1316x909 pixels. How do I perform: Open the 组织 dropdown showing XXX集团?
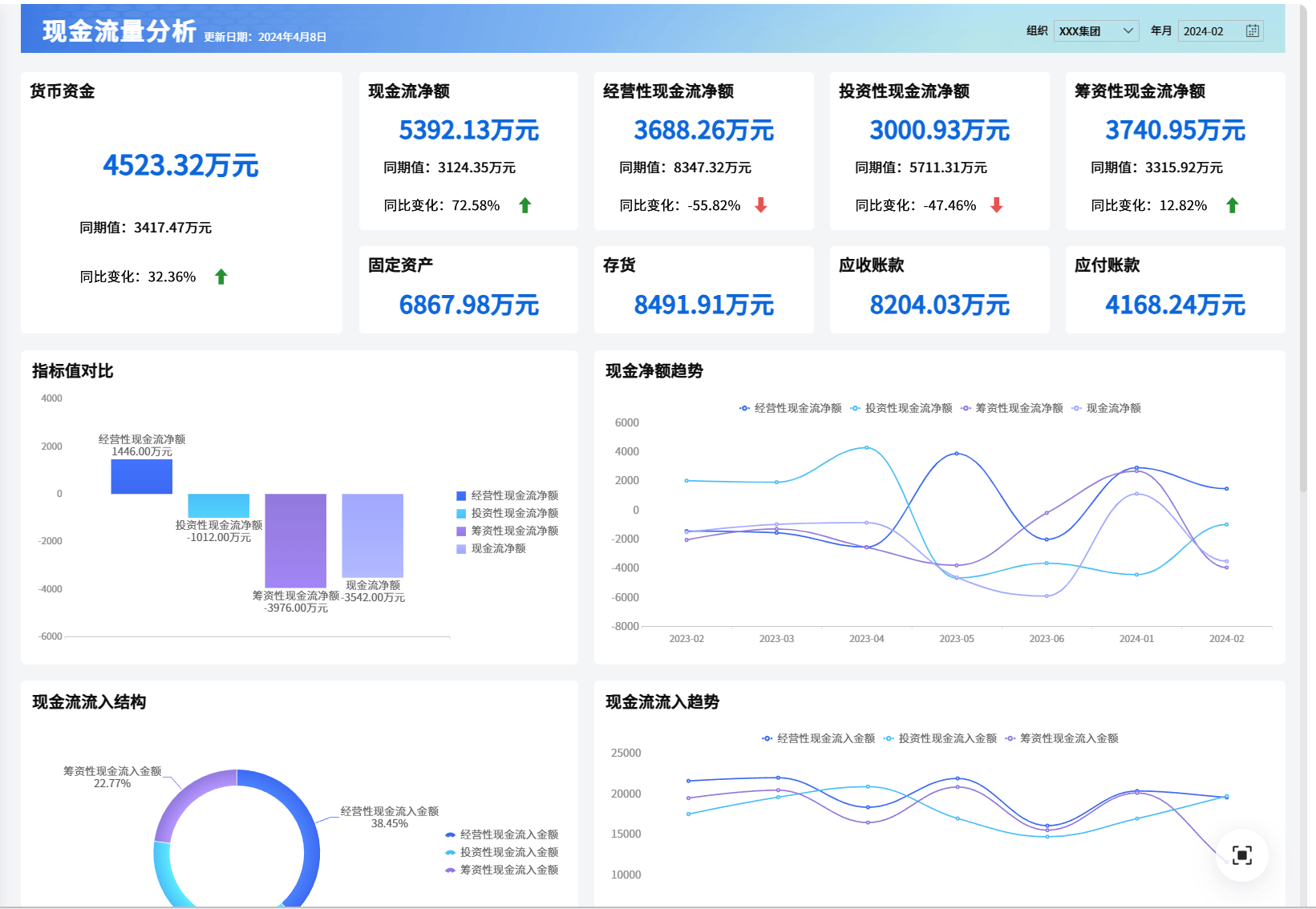[1096, 31]
